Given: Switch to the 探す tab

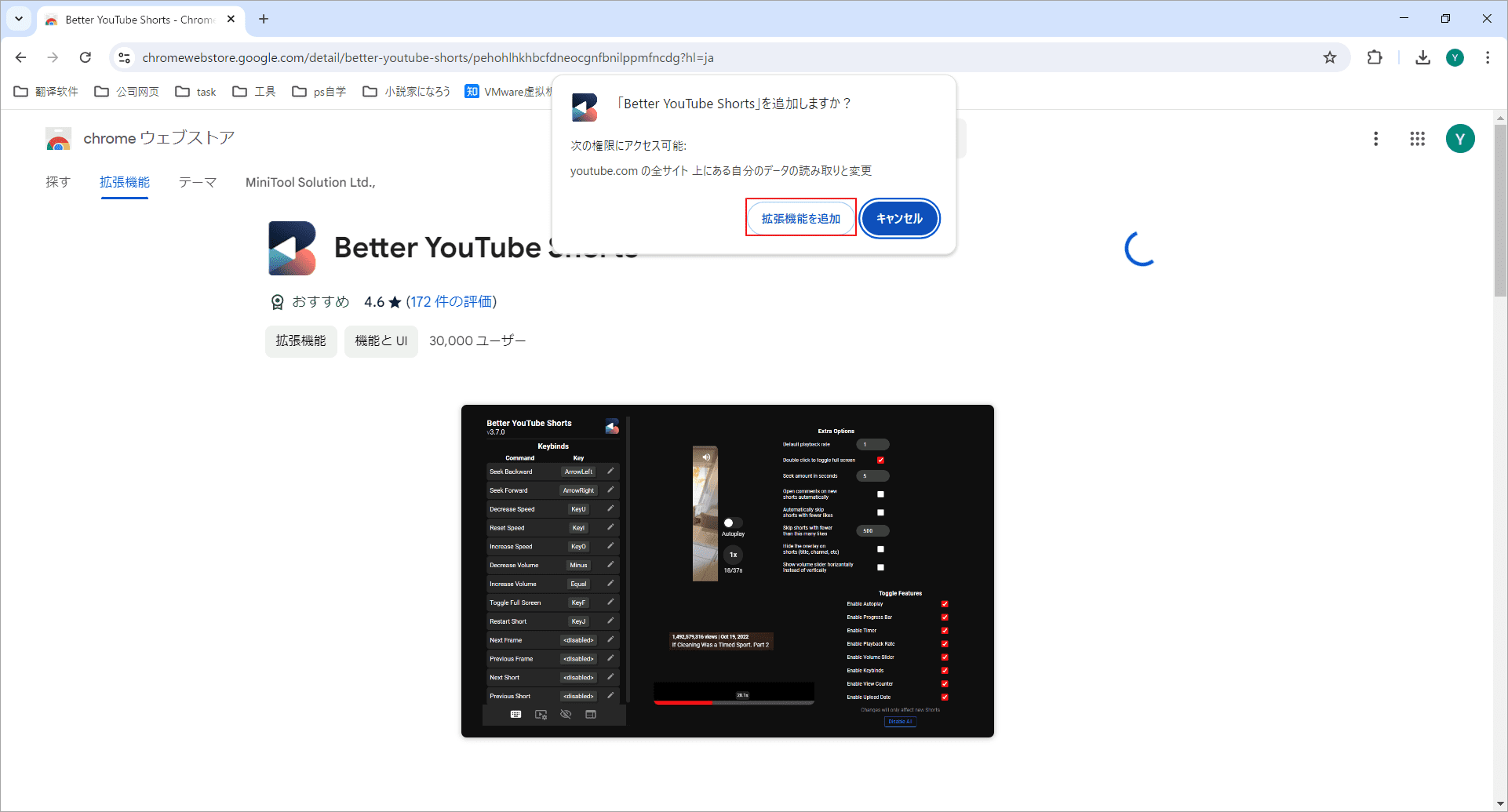Looking at the screenshot, I should pos(58,182).
